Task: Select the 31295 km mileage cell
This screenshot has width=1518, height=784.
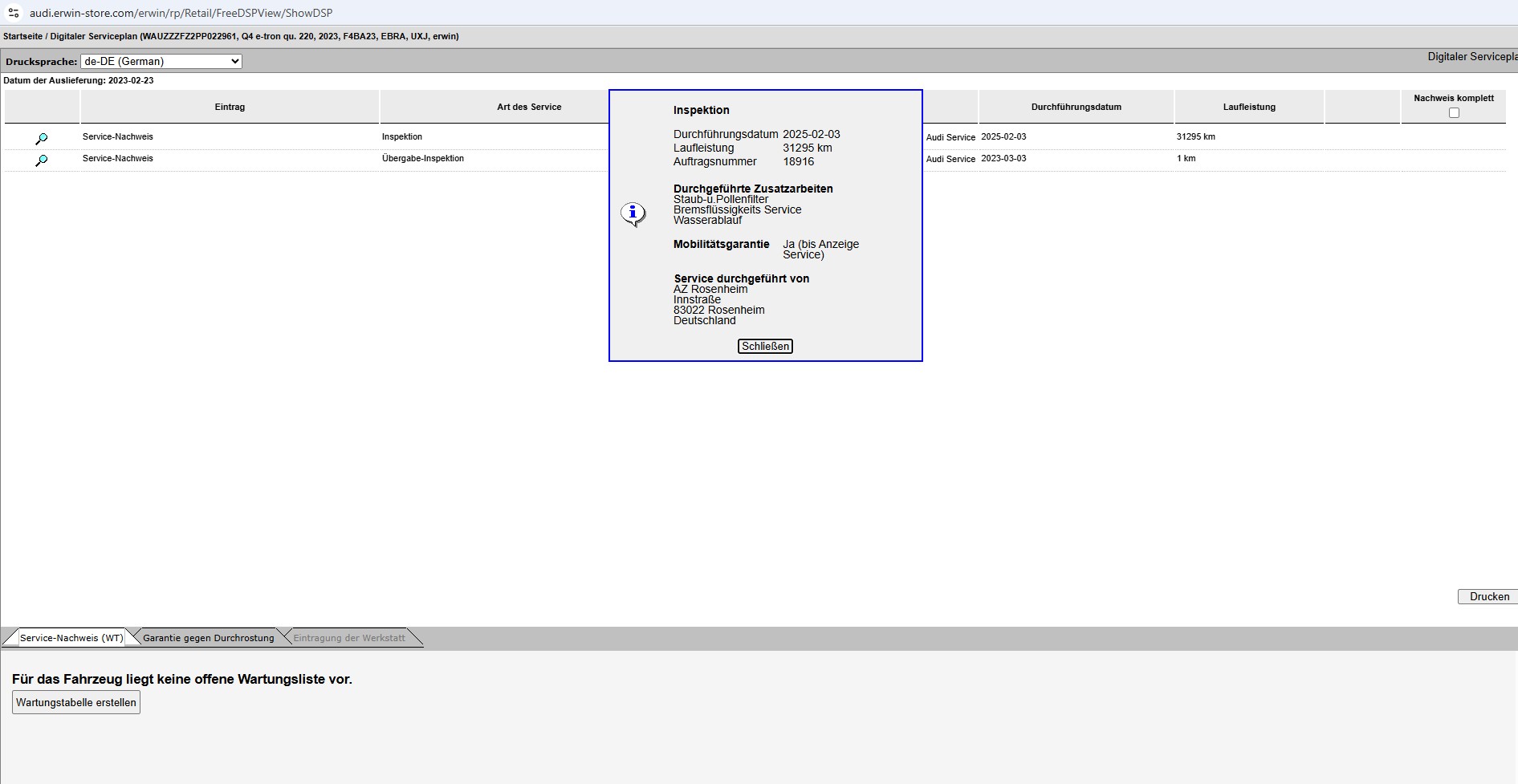Action: [x=1195, y=137]
